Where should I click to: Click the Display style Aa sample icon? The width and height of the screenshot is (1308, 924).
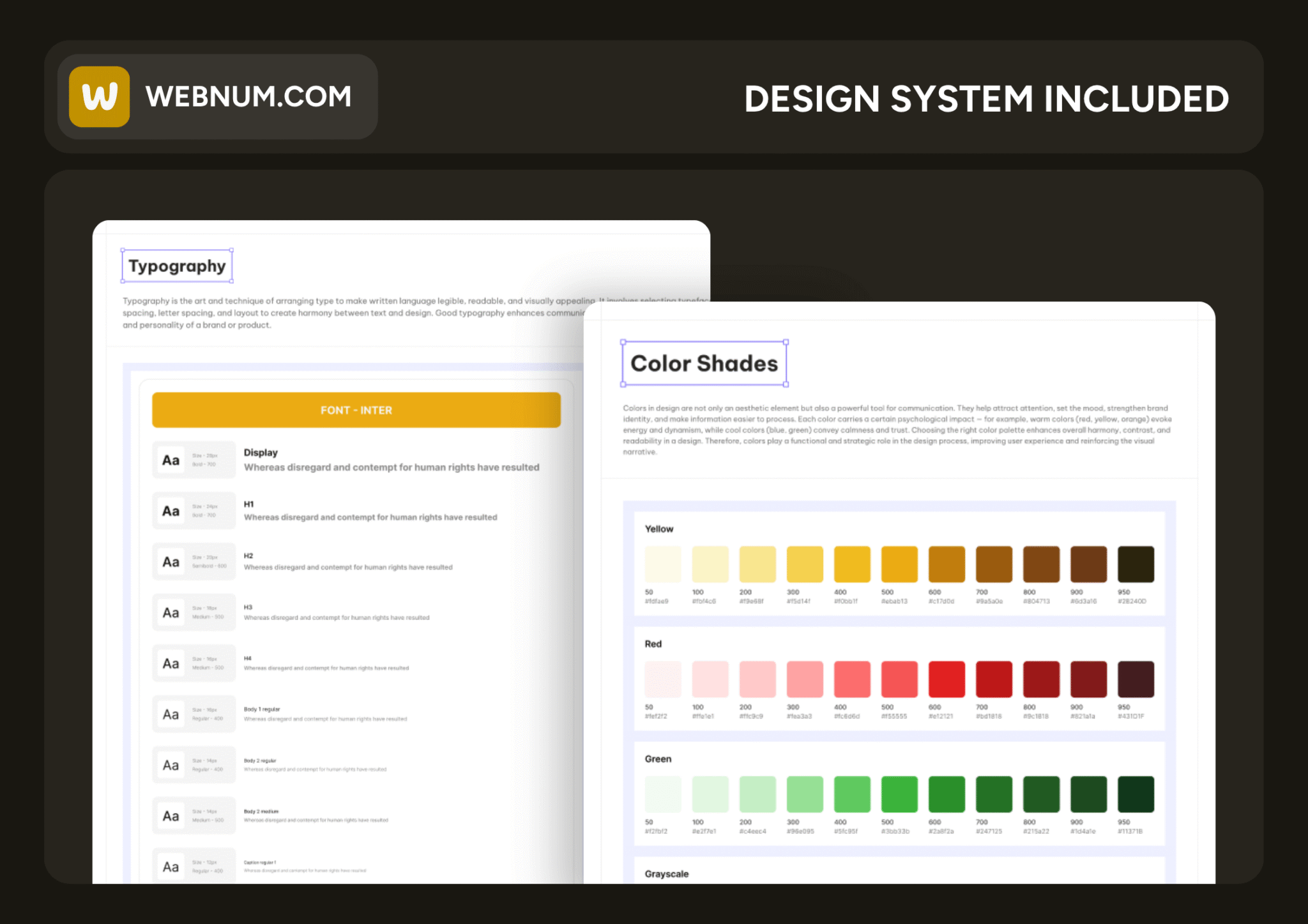[x=171, y=460]
